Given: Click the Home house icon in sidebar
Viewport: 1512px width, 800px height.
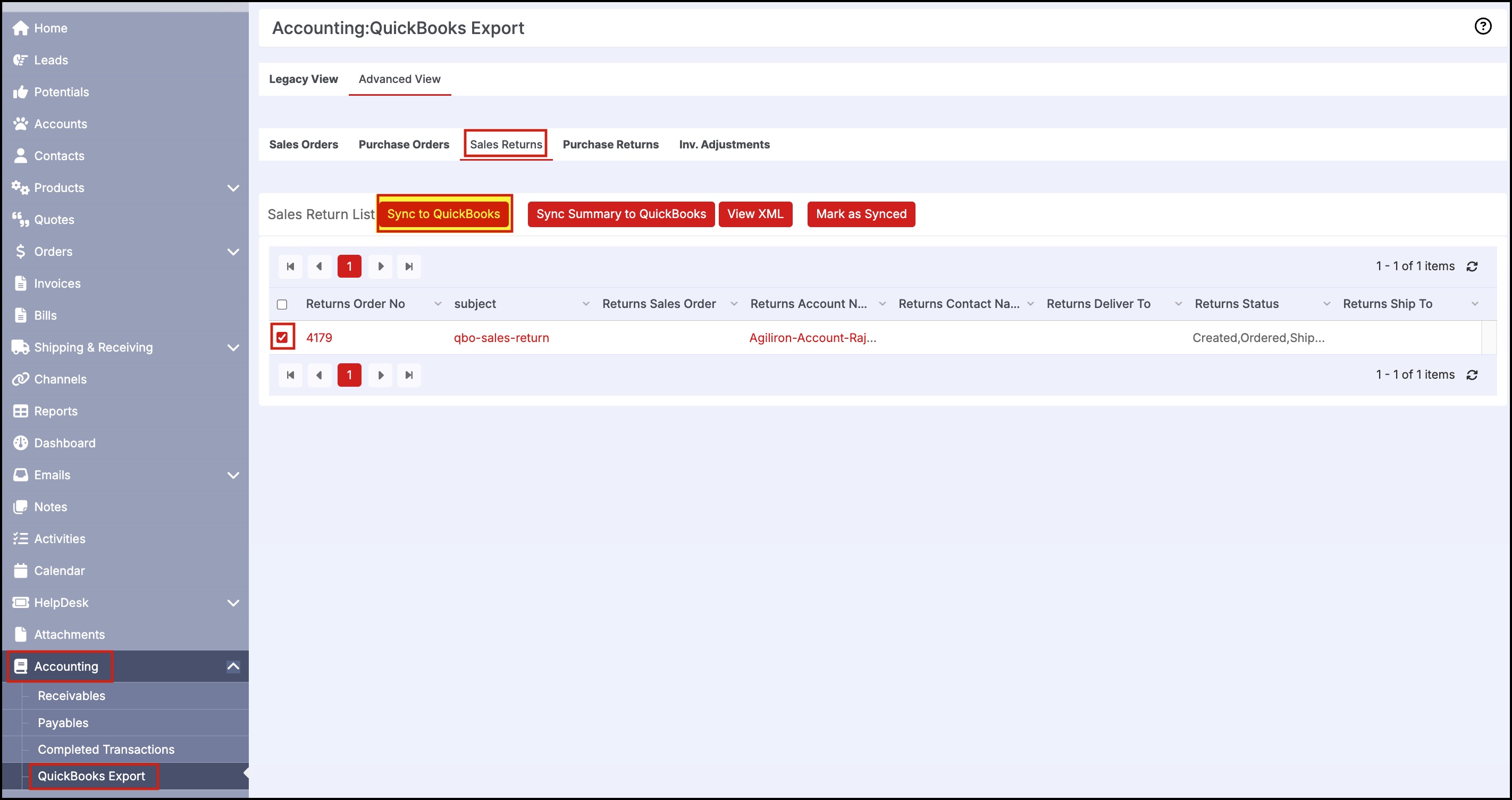Looking at the screenshot, I should coord(21,28).
